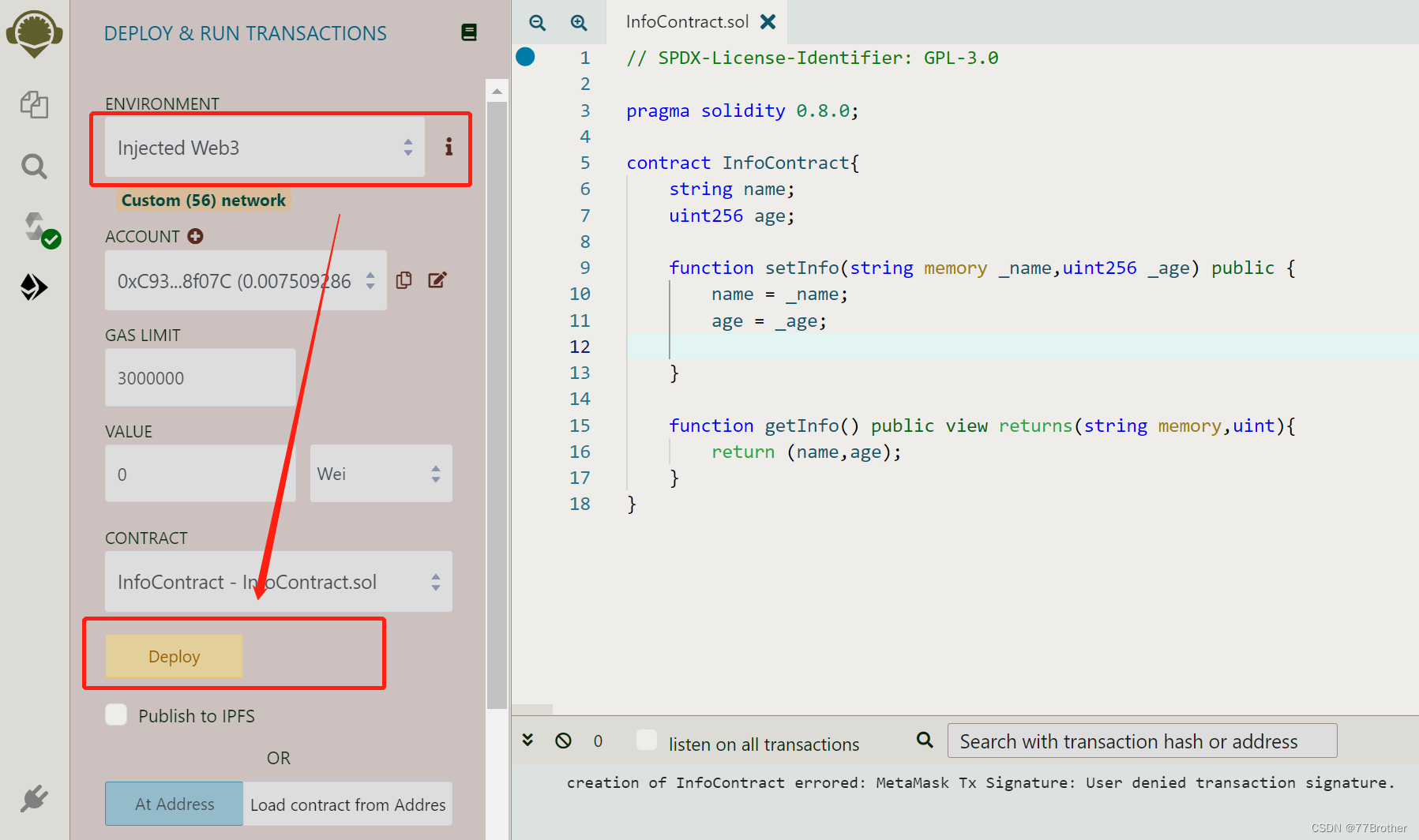Close the InfoContract.sol tab

(768, 22)
